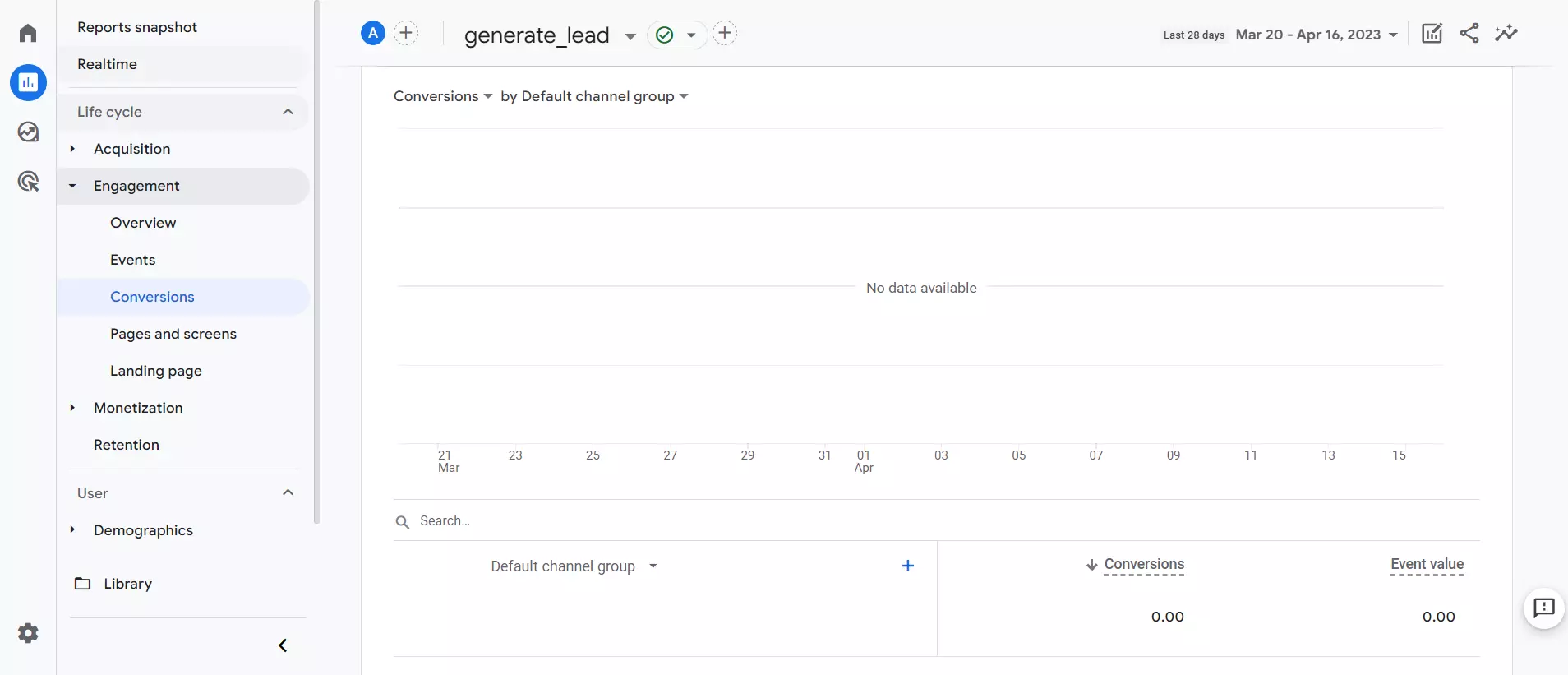Viewport: 1568px width, 675px height.
Task: Open Pages and screens report
Action: pyautogui.click(x=173, y=334)
